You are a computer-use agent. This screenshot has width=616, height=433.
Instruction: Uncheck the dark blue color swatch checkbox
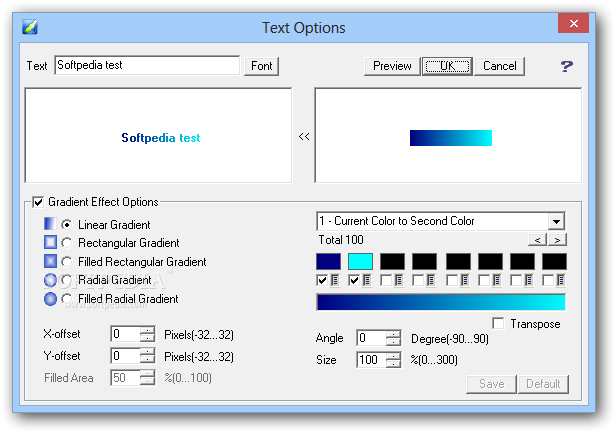point(322,280)
